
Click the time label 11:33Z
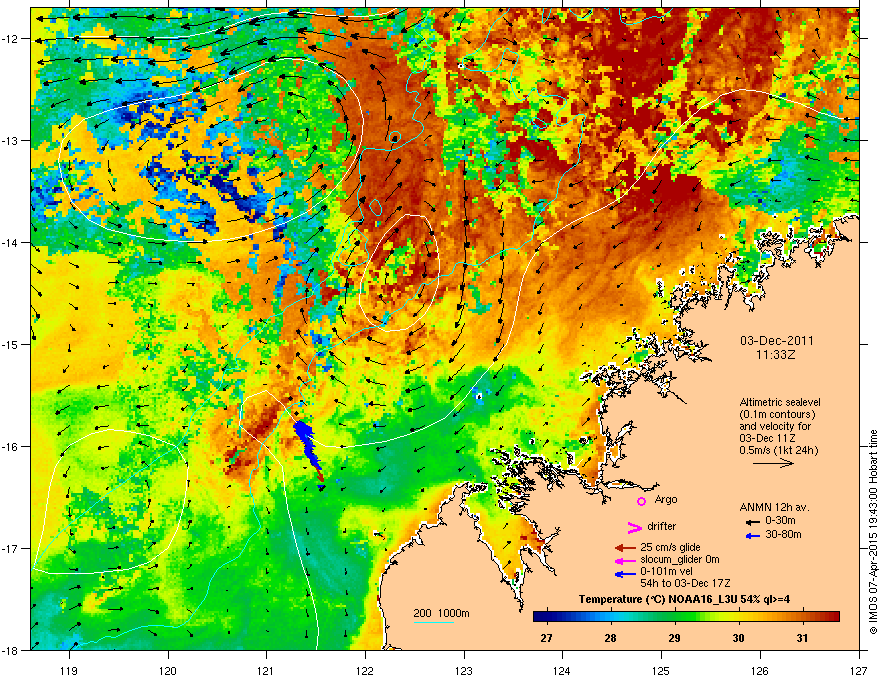tap(777, 355)
